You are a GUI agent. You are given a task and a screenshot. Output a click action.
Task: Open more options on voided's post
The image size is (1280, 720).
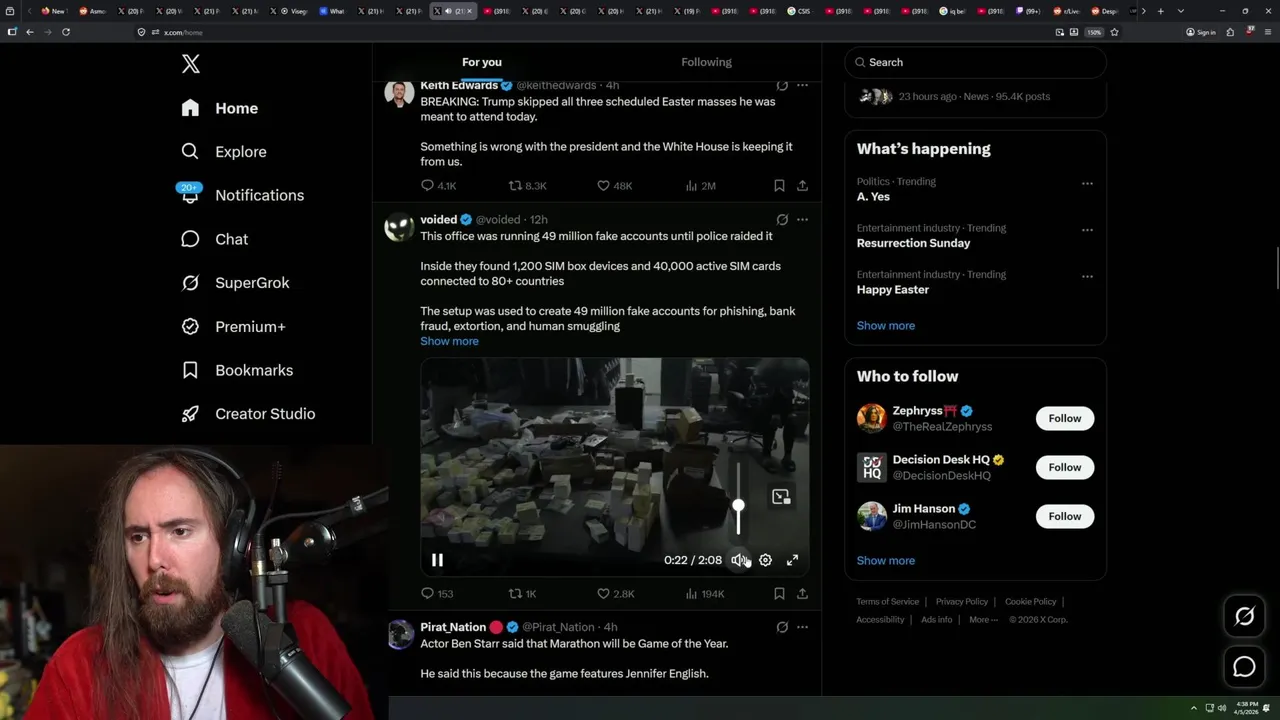click(x=802, y=219)
